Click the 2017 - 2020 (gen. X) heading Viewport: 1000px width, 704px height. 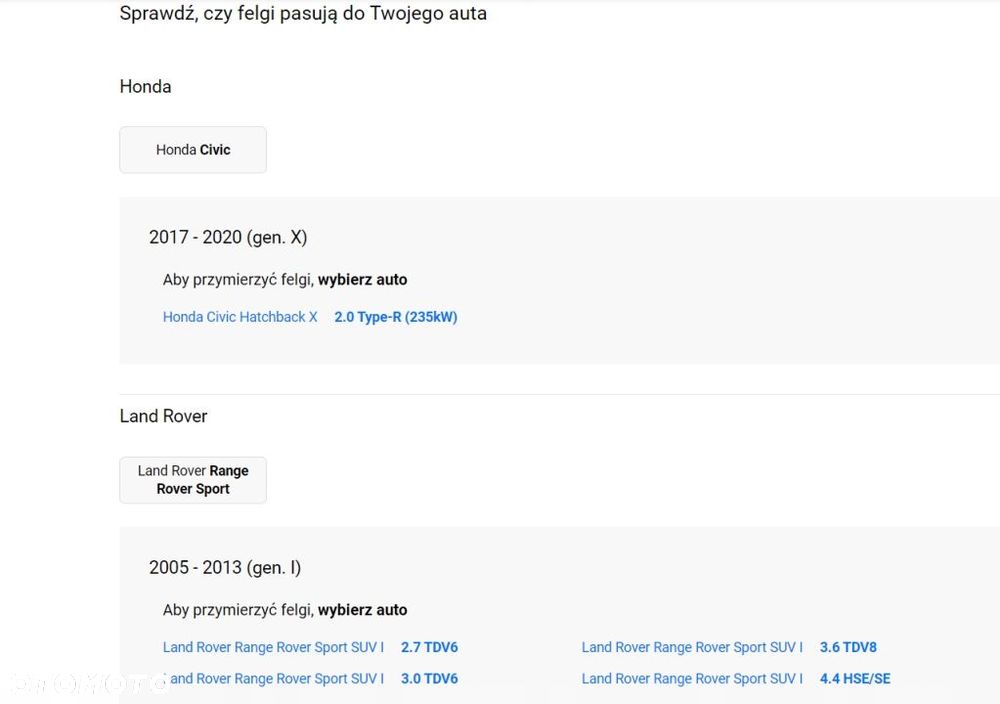click(x=228, y=238)
